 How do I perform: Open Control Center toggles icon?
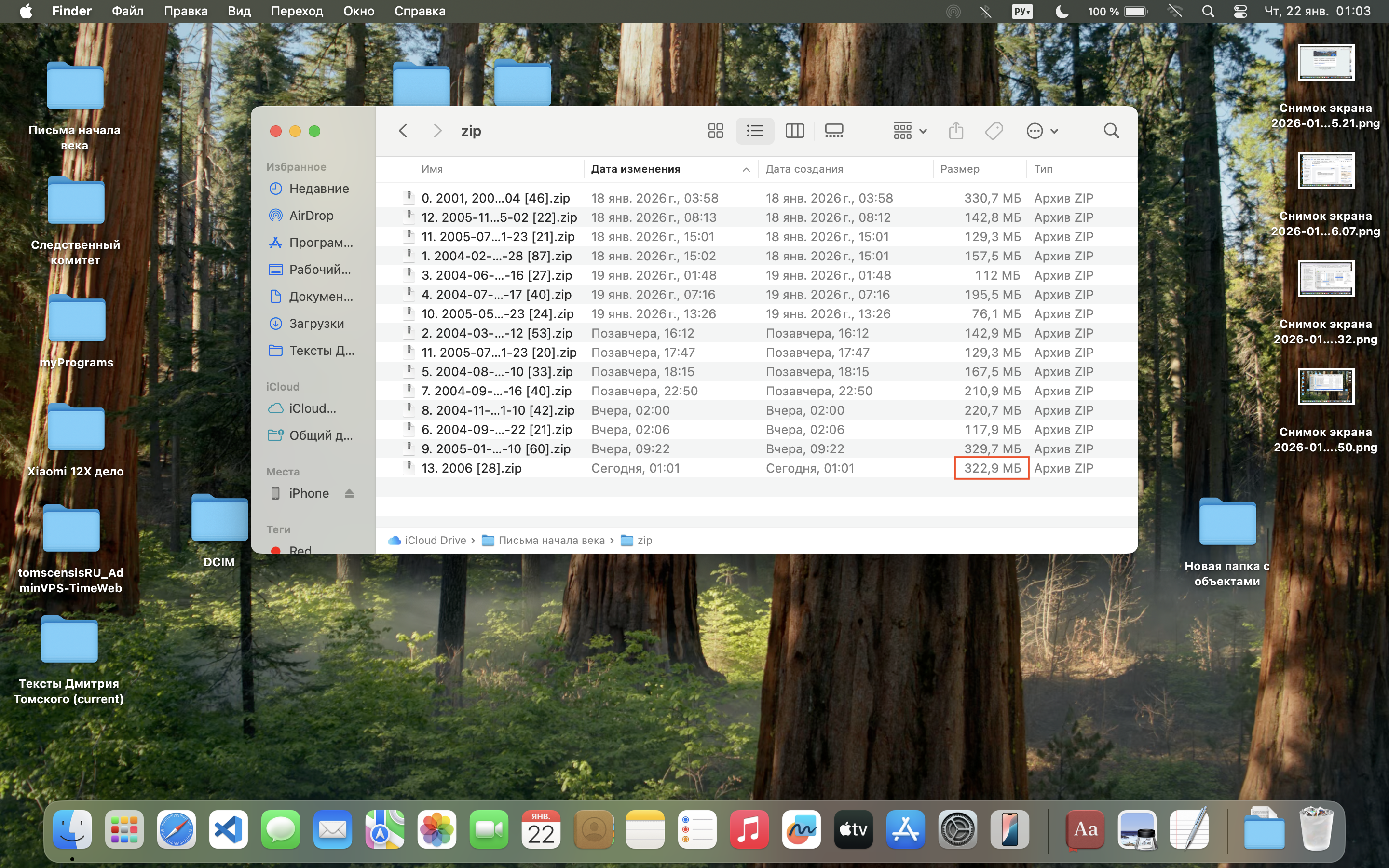[x=1240, y=12]
